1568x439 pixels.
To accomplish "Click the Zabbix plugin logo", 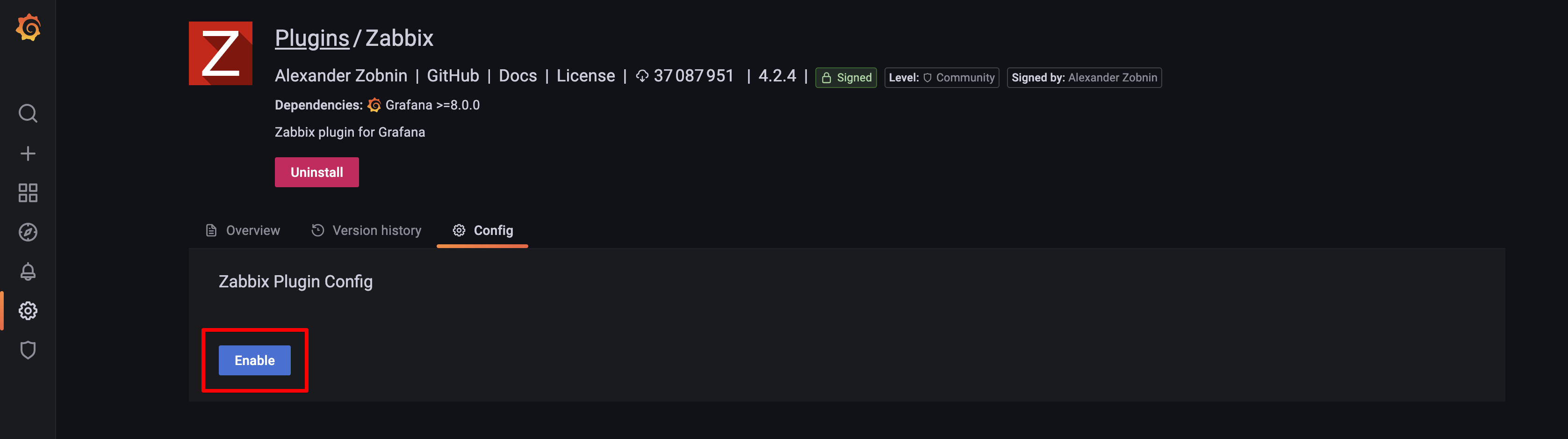I will click(220, 54).
